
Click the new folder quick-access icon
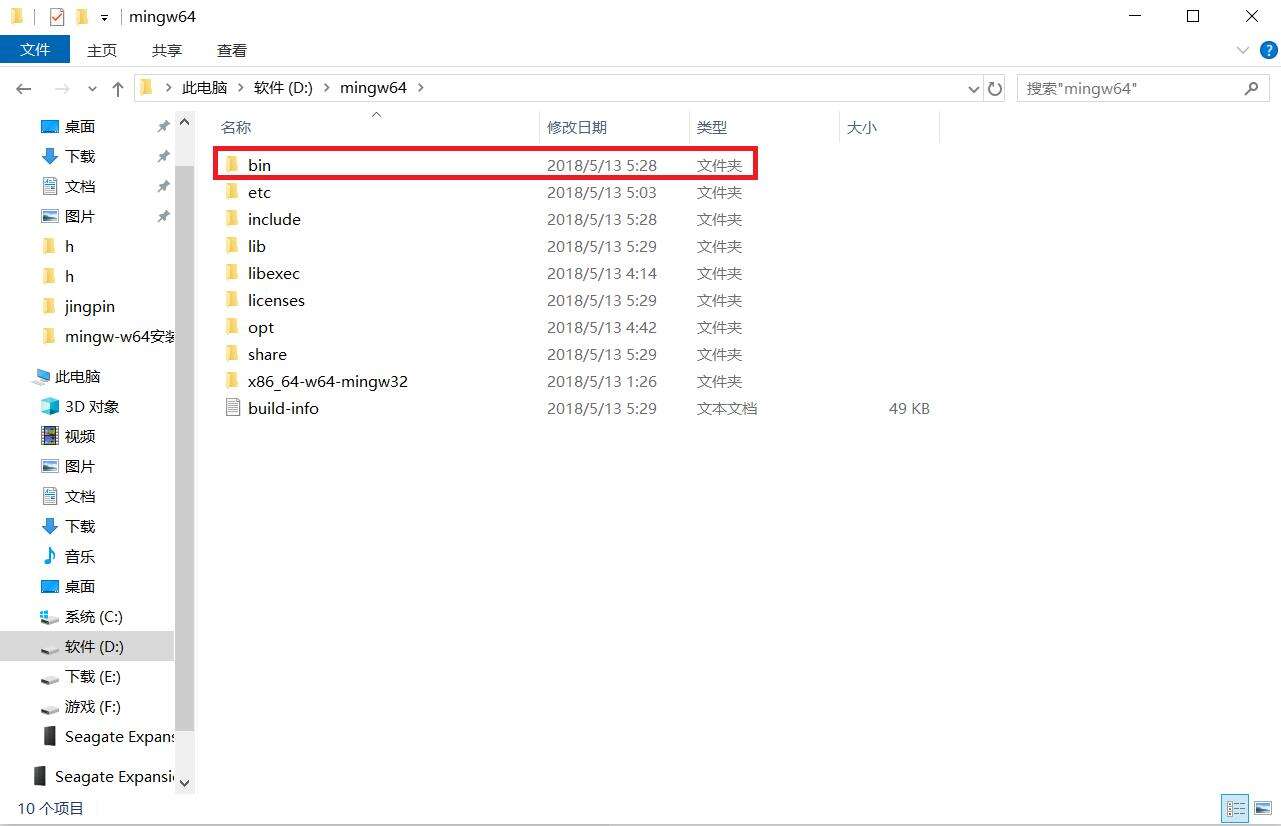tap(81, 16)
